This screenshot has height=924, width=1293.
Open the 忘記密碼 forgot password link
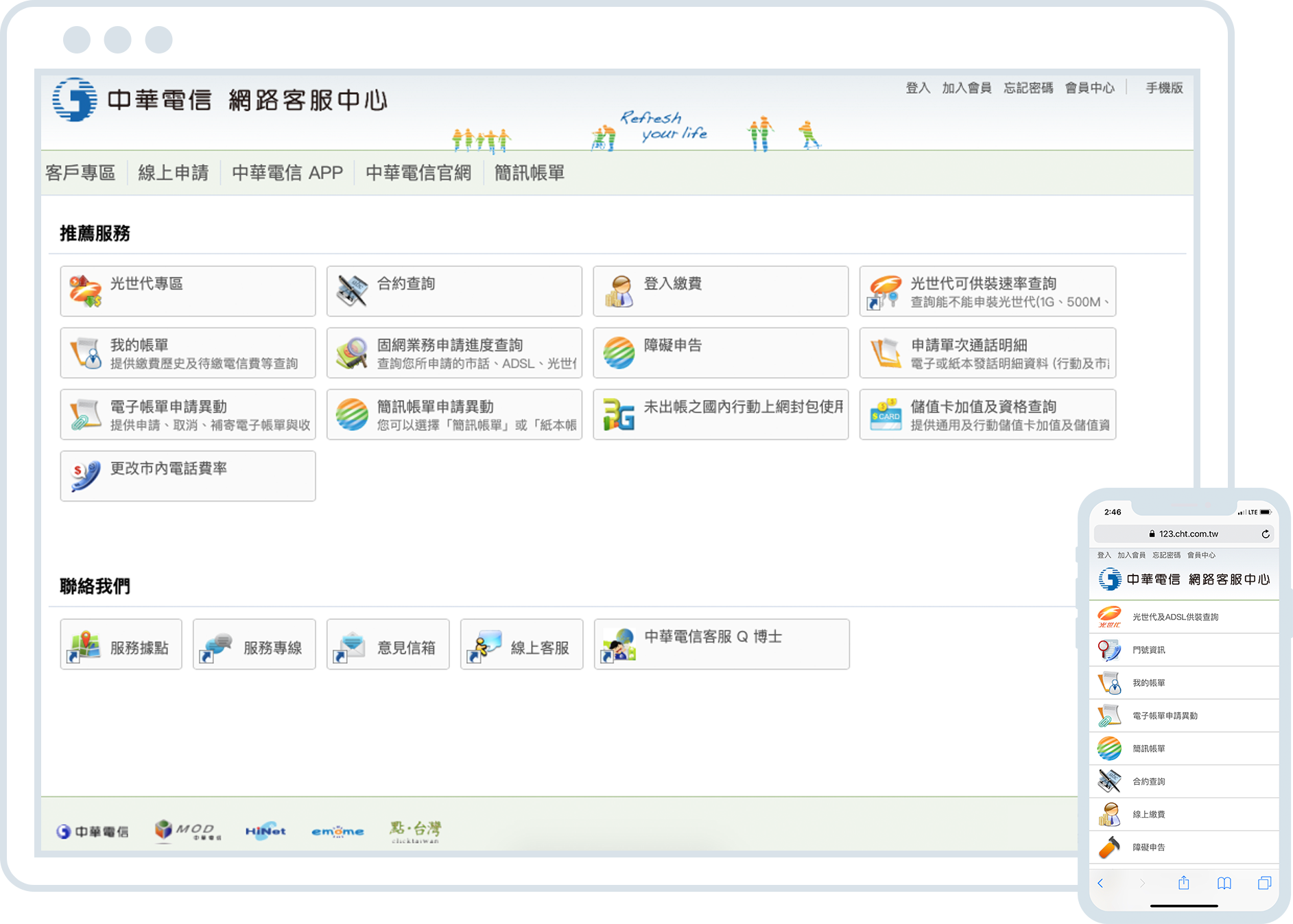(x=1028, y=88)
